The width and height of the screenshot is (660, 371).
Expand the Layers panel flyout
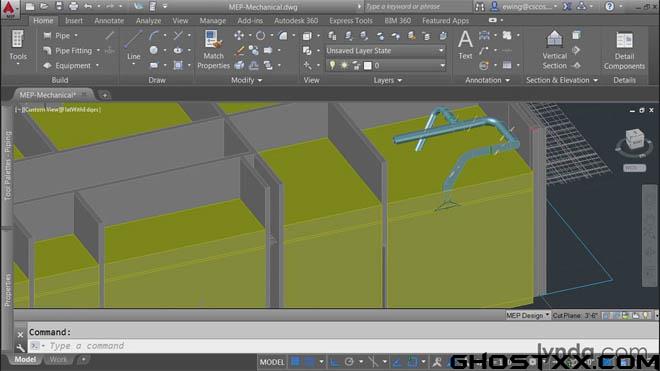pos(388,80)
